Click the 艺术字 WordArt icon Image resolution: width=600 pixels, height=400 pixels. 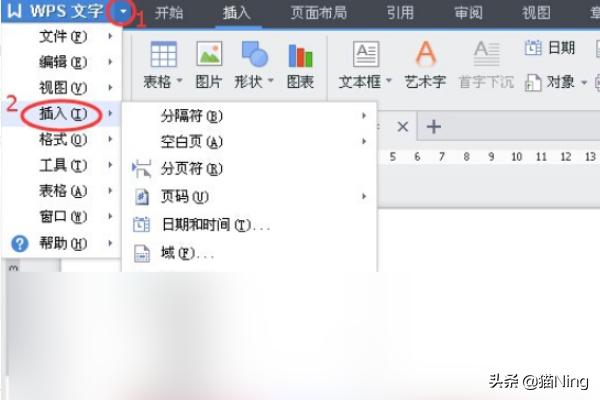[x=426, y=54]
